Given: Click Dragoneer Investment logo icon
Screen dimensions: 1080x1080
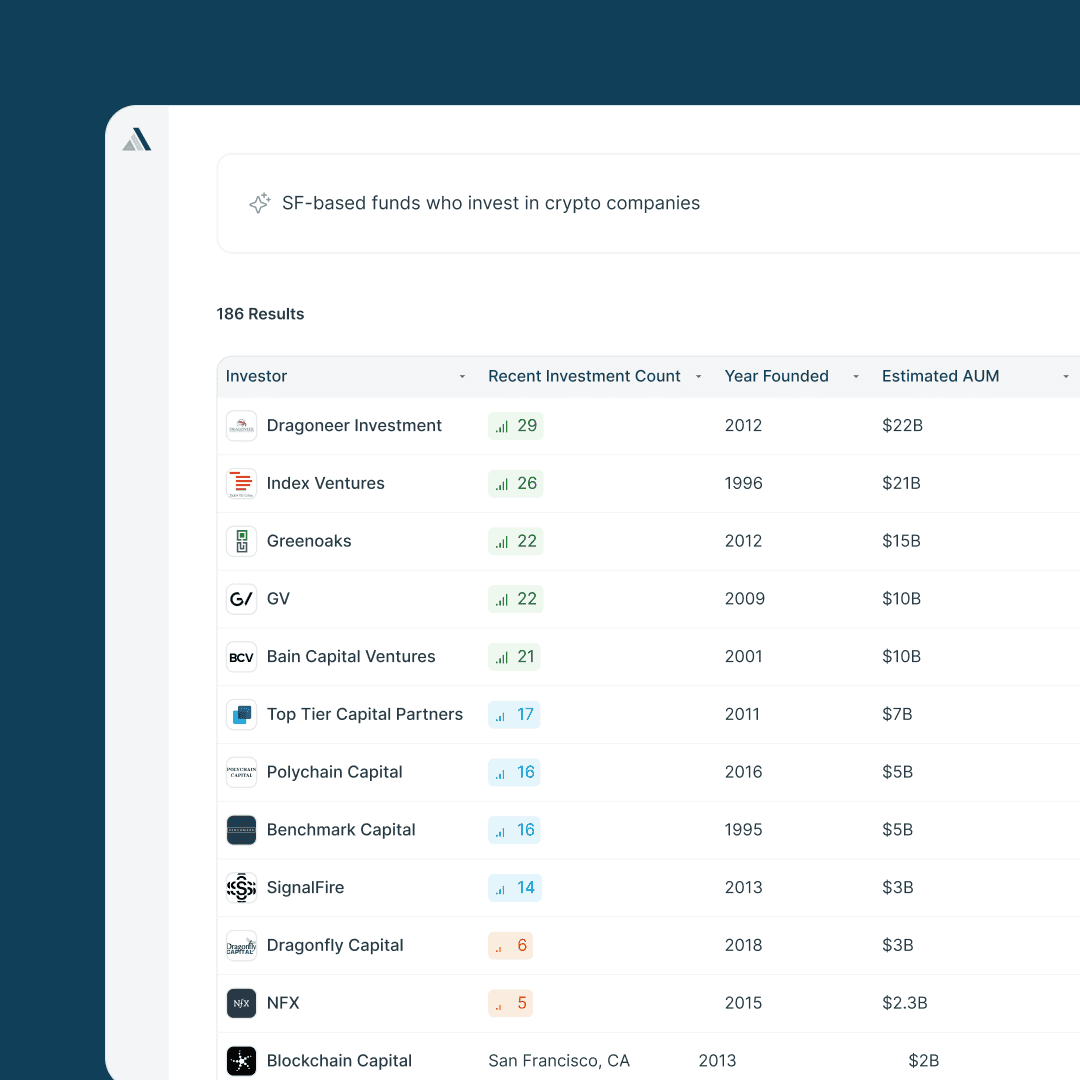Looking at the screenshot, I should pos(242,426).
